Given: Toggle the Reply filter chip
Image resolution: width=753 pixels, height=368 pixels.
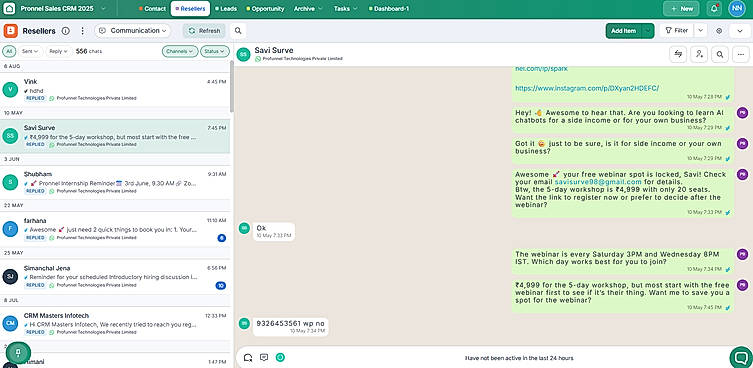Looking at the screenshot, I should pyautogui.click(x=59, y=51).
